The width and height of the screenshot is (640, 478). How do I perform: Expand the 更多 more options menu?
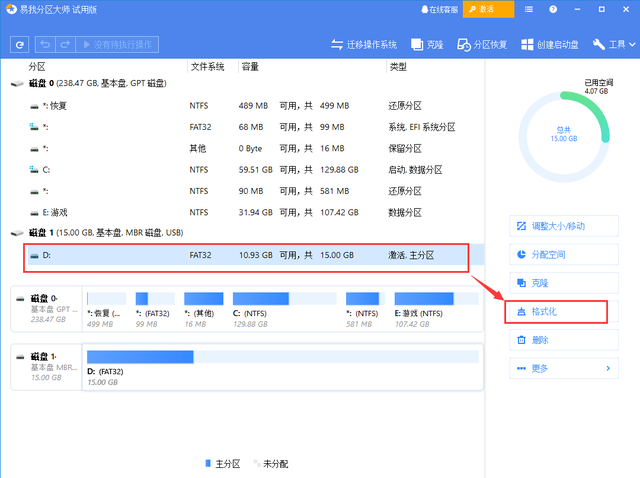[561, 369]
